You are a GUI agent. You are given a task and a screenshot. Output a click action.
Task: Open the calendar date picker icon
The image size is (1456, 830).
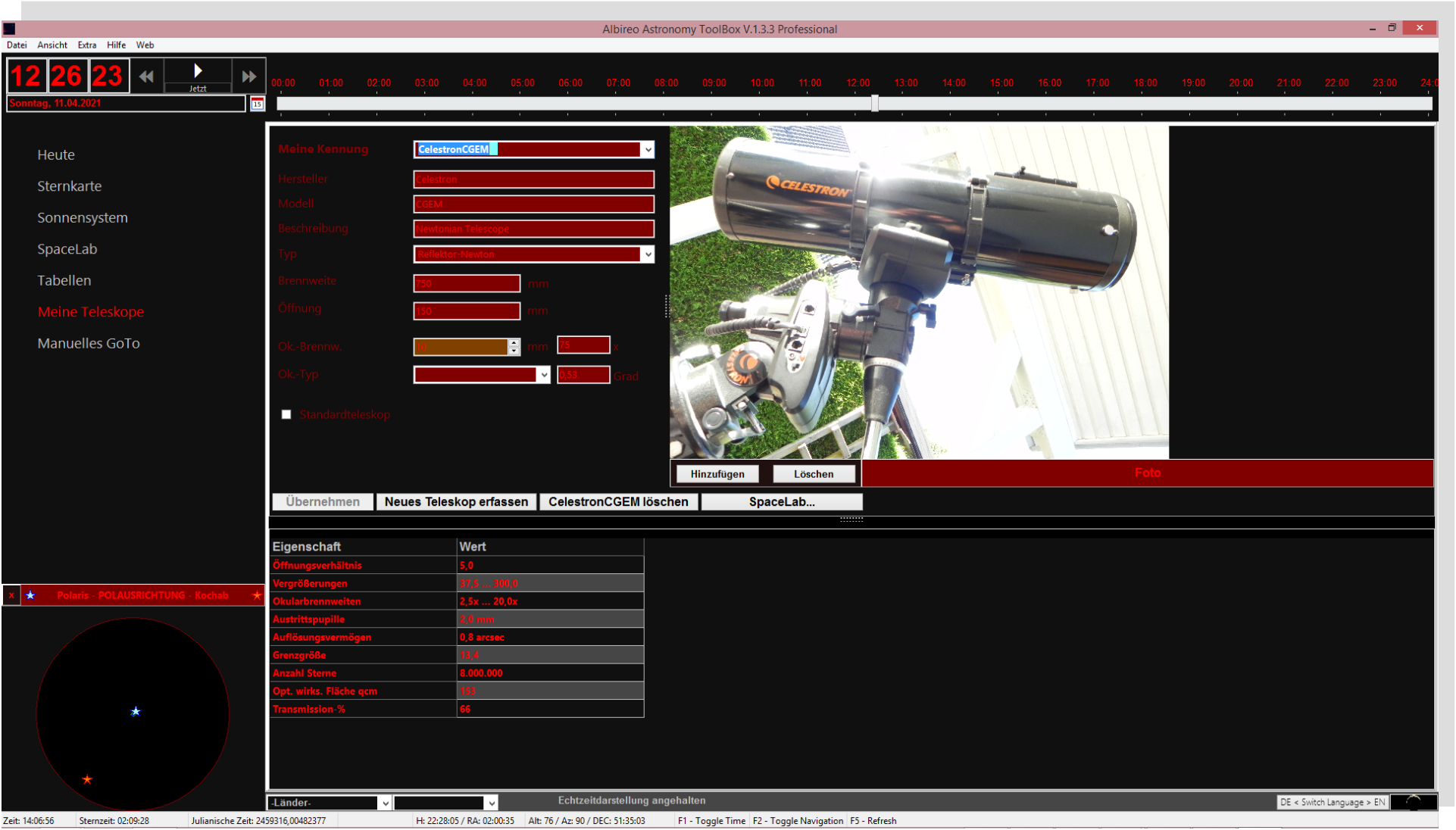tap(258, 104)
